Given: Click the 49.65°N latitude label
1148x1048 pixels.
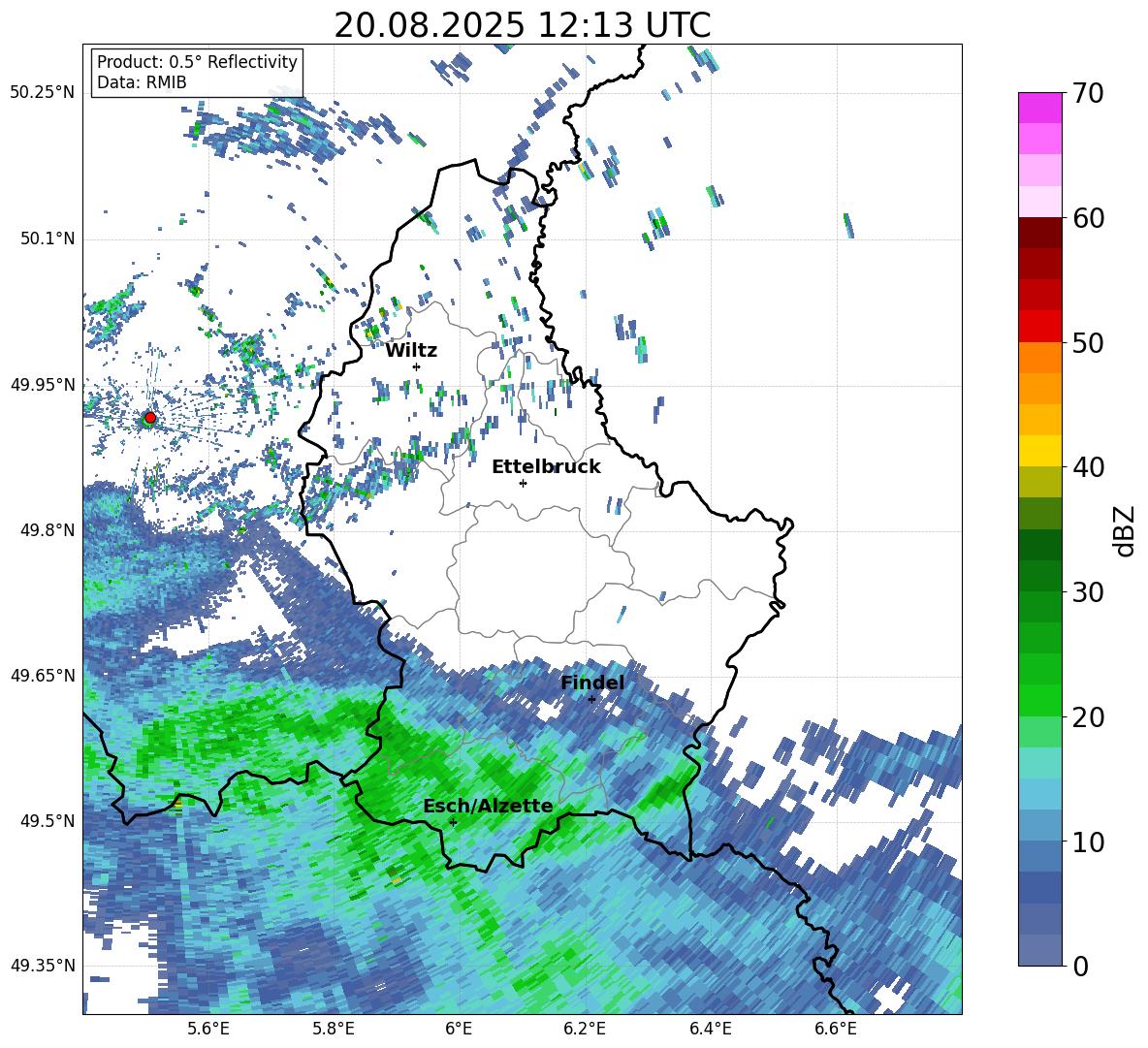Looking at the screenshot, I should coord(43,675).
